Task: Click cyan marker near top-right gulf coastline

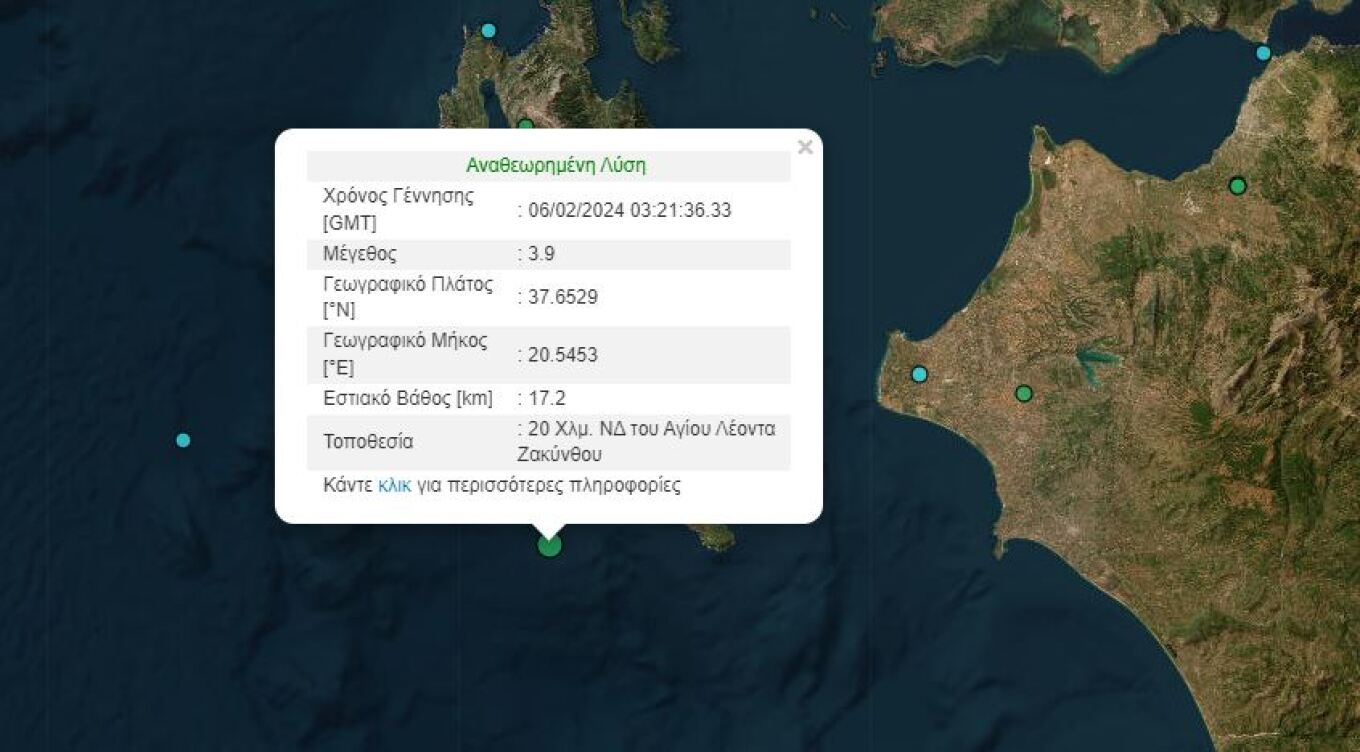Action: (x=1263, y=53)
